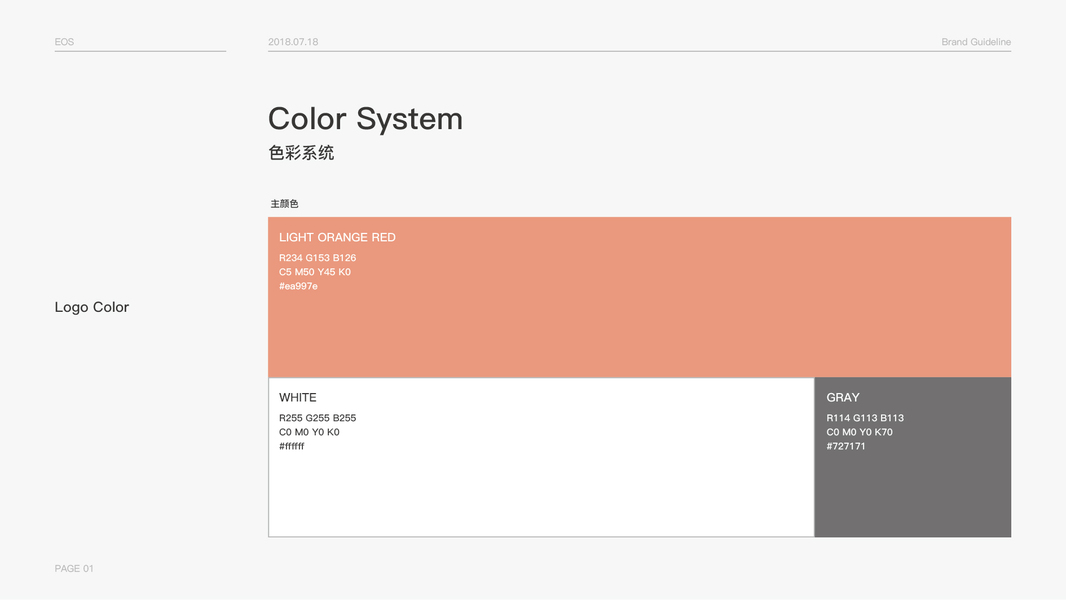This screenshot has width=1066, height=600.
Task: Click the "EOS" brand name in header
Action: pyautogui.click(x=64, y=42)
